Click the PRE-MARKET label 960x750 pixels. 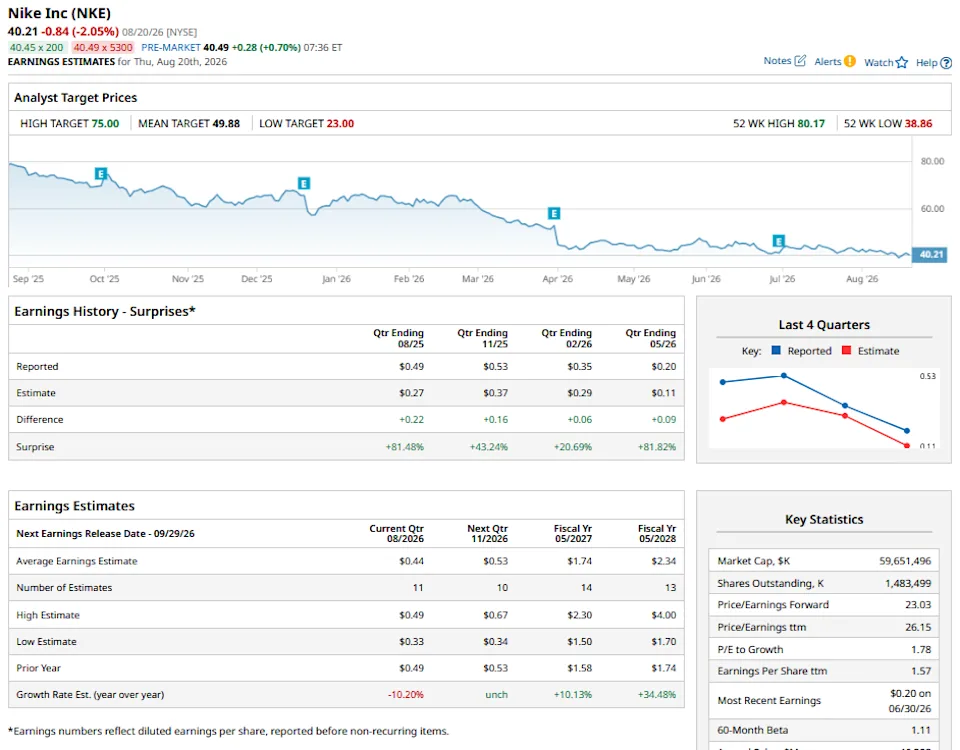pyautogui.click(x=171, y=47)
